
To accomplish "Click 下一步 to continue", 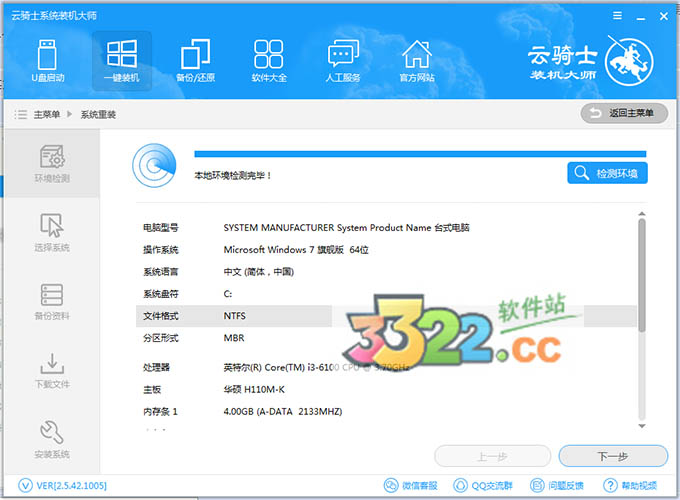I will pyautogui.click(x=613, y=456).
